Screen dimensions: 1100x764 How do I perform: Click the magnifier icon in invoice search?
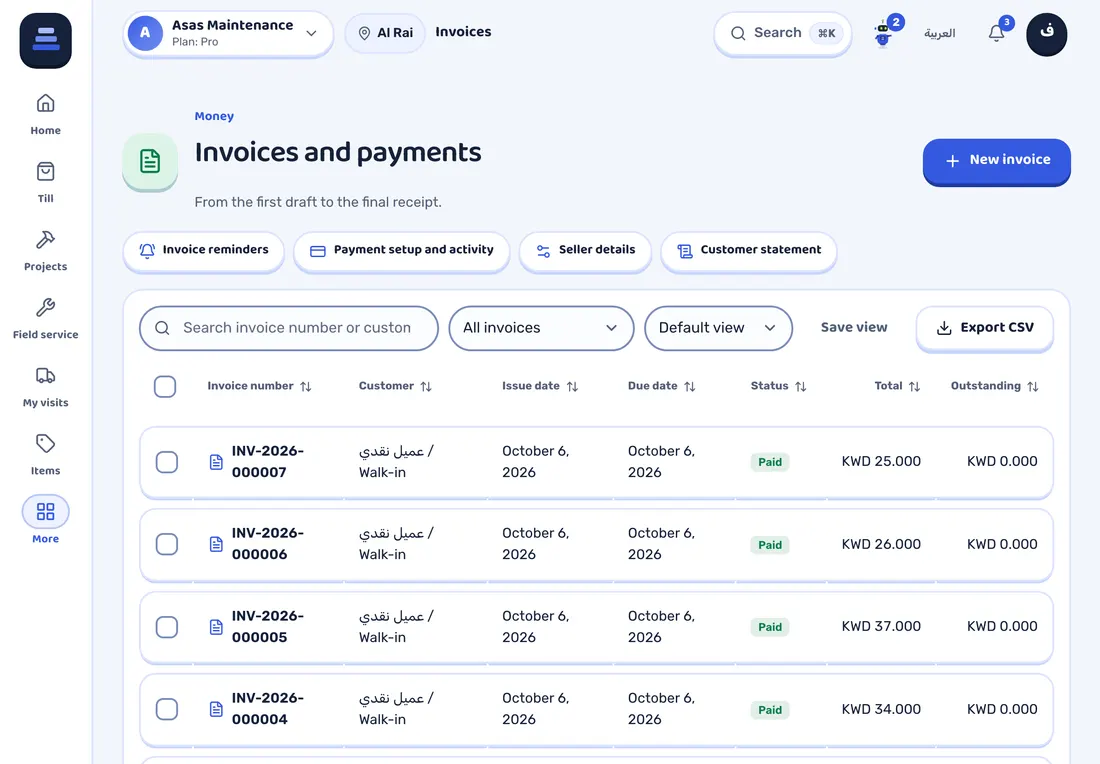(x=162, y=328)
